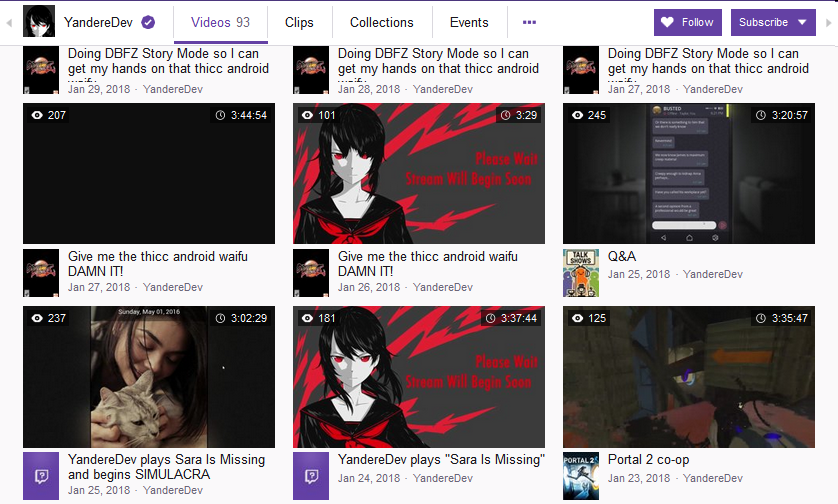This screenshot has width=838, height=504.
Task: Open YandereDev channel avatar
Action: 39,21
